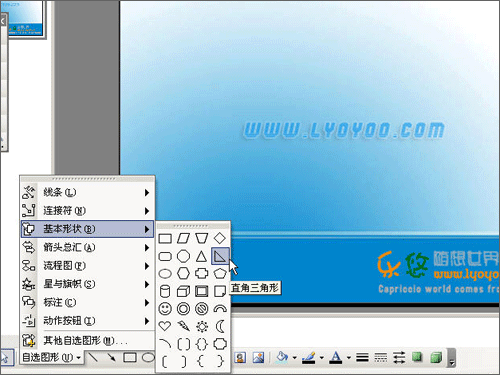
Task: Open the fill color dropdown arrow
Action: [294, 358]
